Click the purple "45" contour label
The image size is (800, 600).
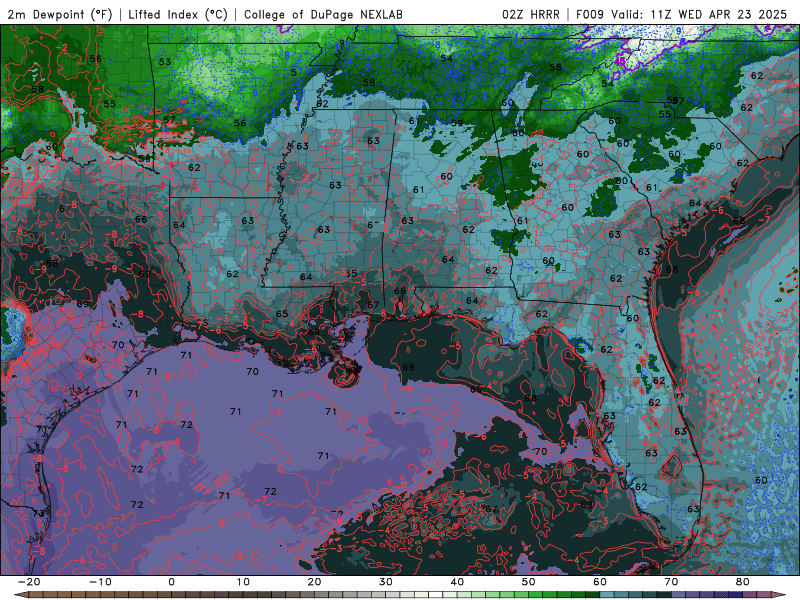620,61
